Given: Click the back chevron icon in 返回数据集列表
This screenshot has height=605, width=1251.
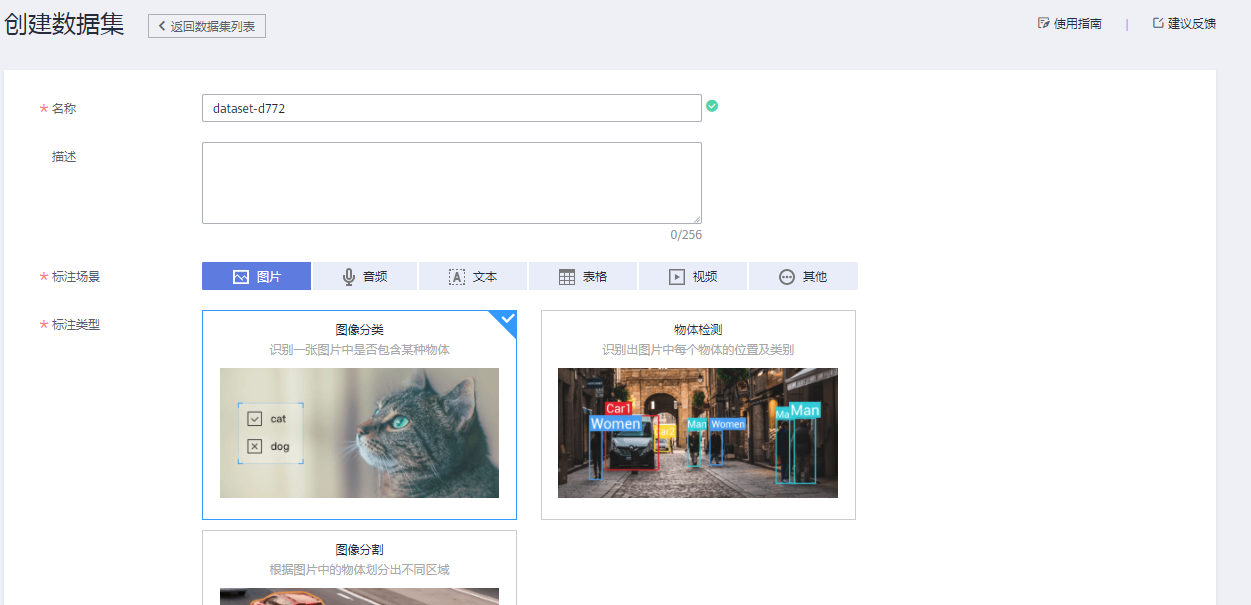Looking at the screenshot, I should coord(162,26).
